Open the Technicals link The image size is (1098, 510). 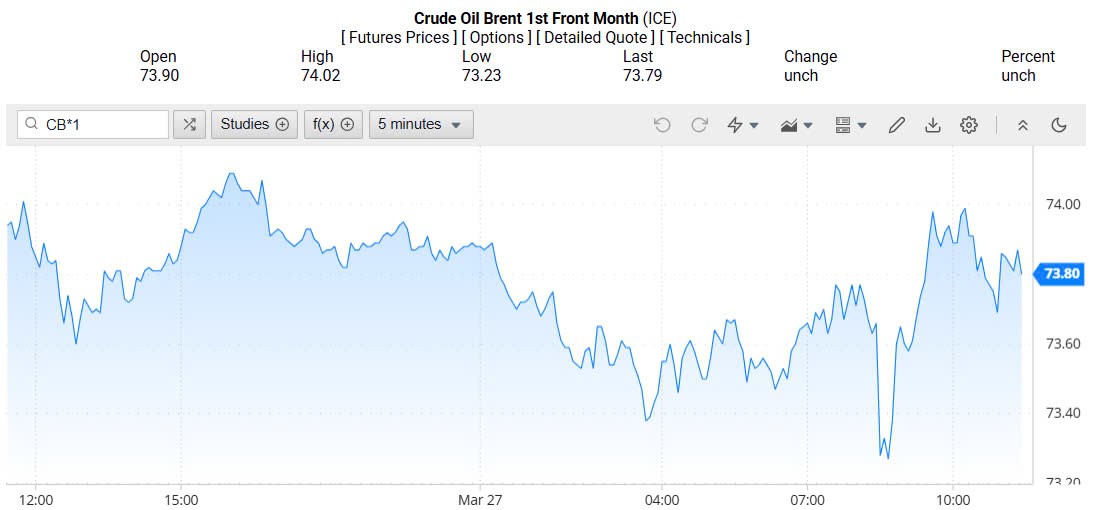(704, 37)
